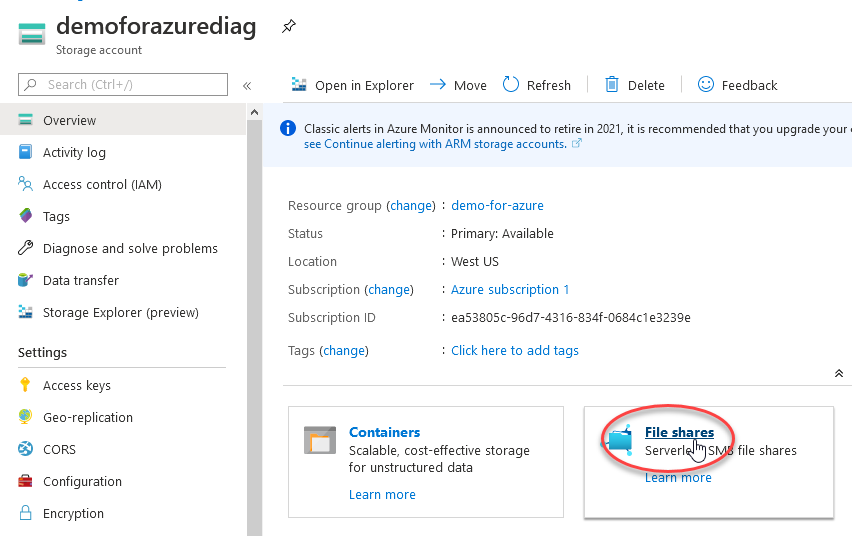The width and height of the screenshot is (852, 536).
Task: Click the globe Geo-replication icon
Action: (x=25, y=416)
